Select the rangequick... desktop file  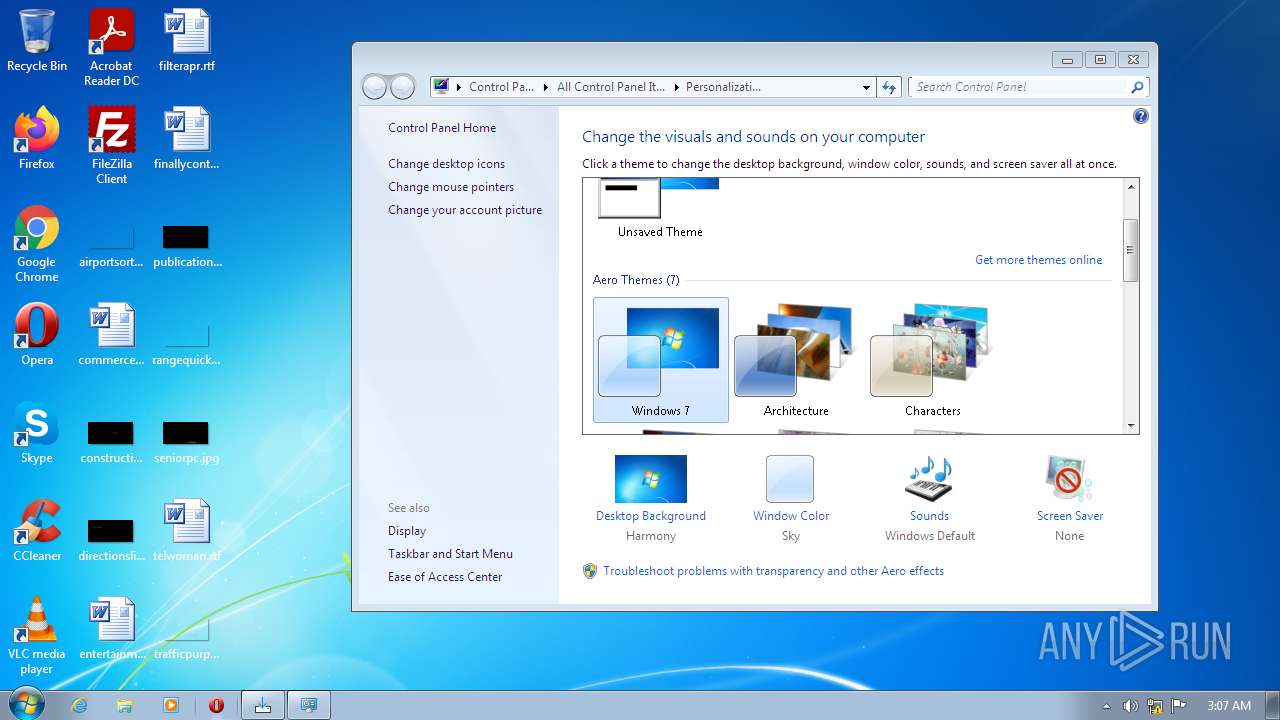coord(187,346)
